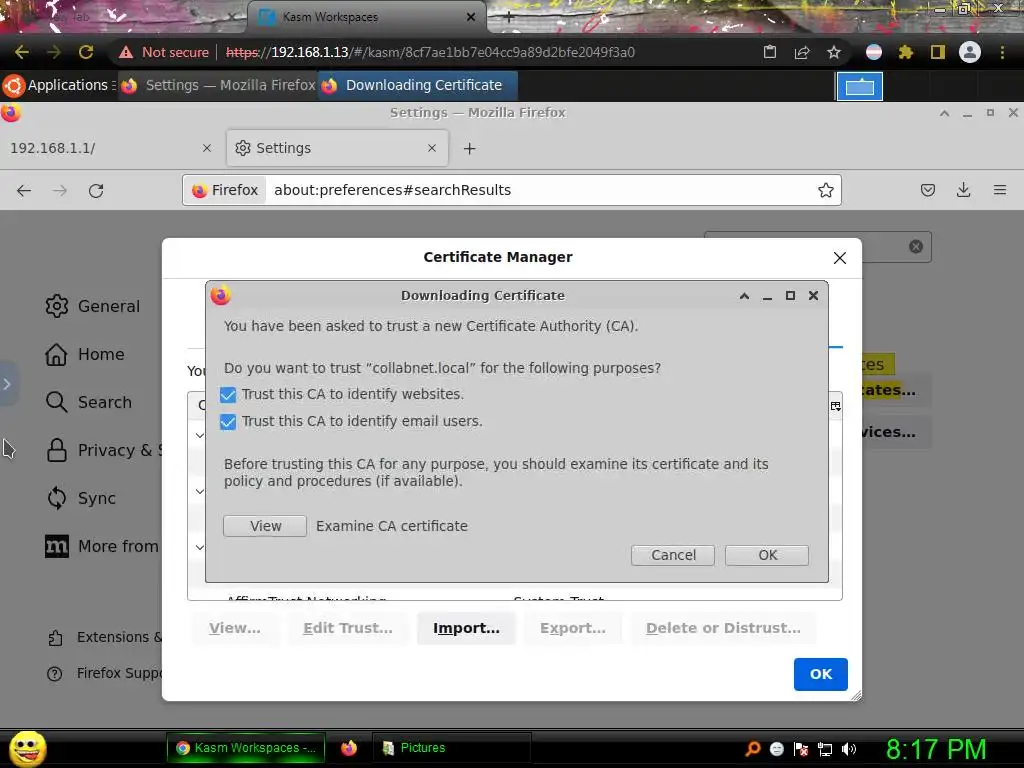Close the Kasm Workspaces Chrome tab

pyautogui.click(x=471, y=17)
